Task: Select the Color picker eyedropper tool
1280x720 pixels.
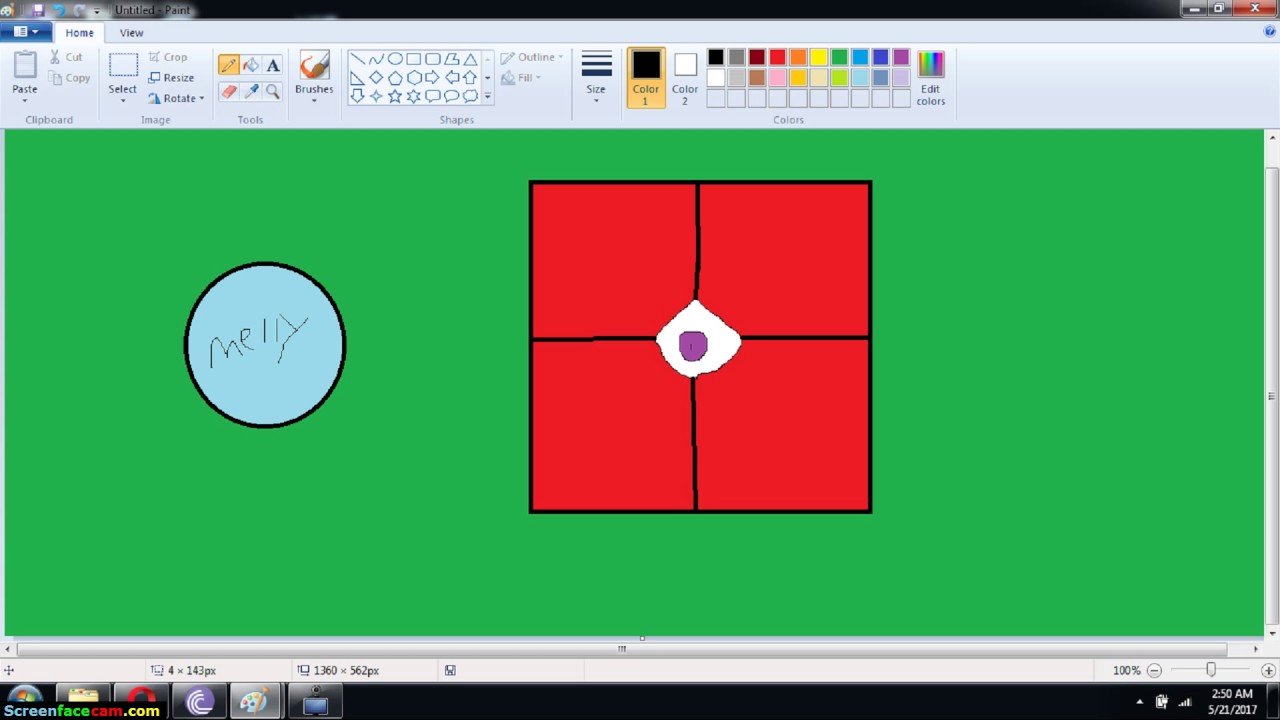Action: click(x=251, y=91)
